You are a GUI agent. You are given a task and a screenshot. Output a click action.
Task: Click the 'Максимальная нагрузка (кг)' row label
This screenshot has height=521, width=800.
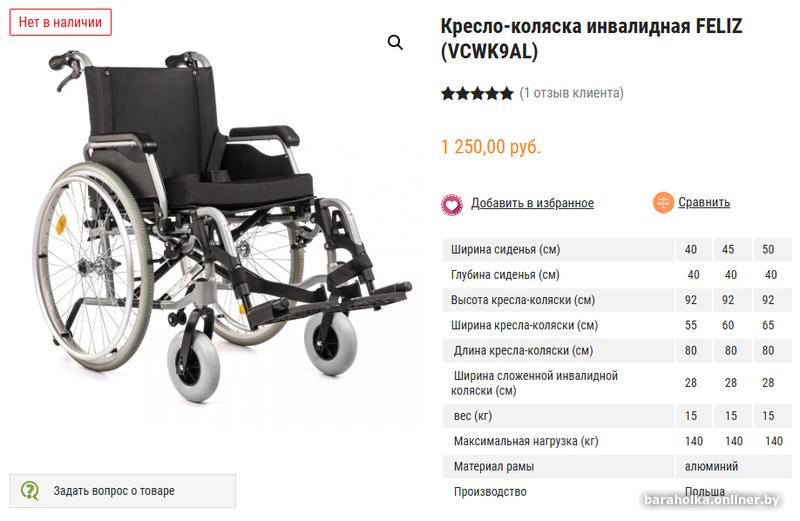(526, 441)
